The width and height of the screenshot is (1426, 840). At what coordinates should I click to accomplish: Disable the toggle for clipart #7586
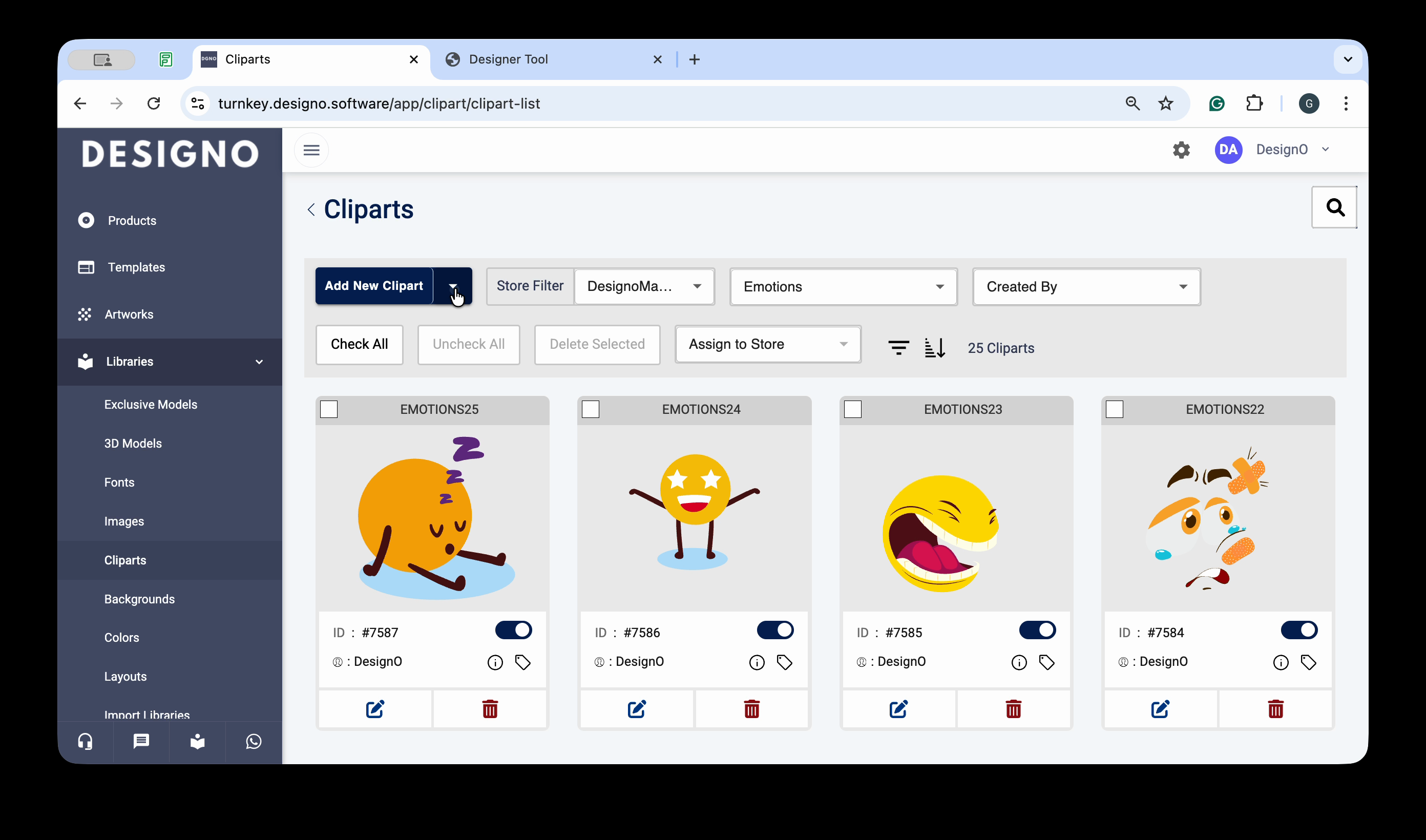[x=775, y=630]
